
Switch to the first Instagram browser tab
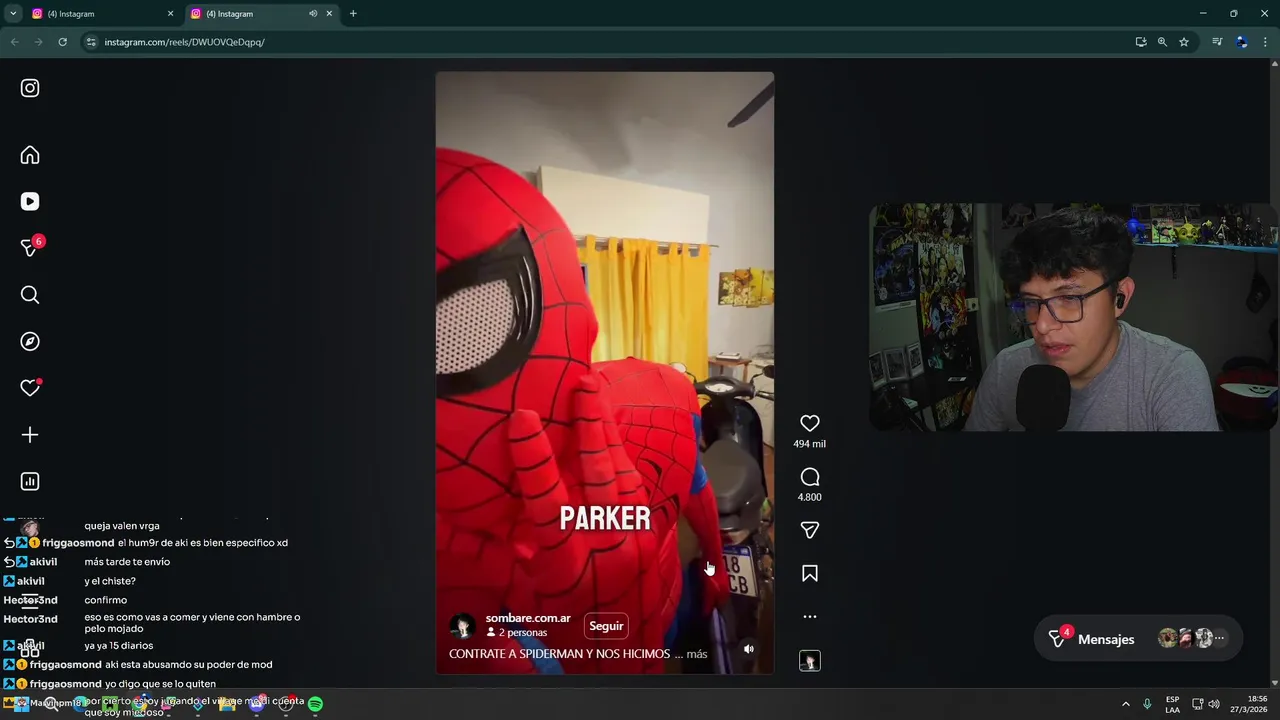[100, 14]
